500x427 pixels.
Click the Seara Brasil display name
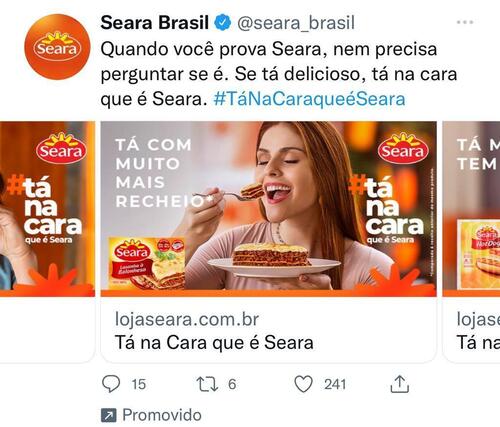tap(155, 23)
